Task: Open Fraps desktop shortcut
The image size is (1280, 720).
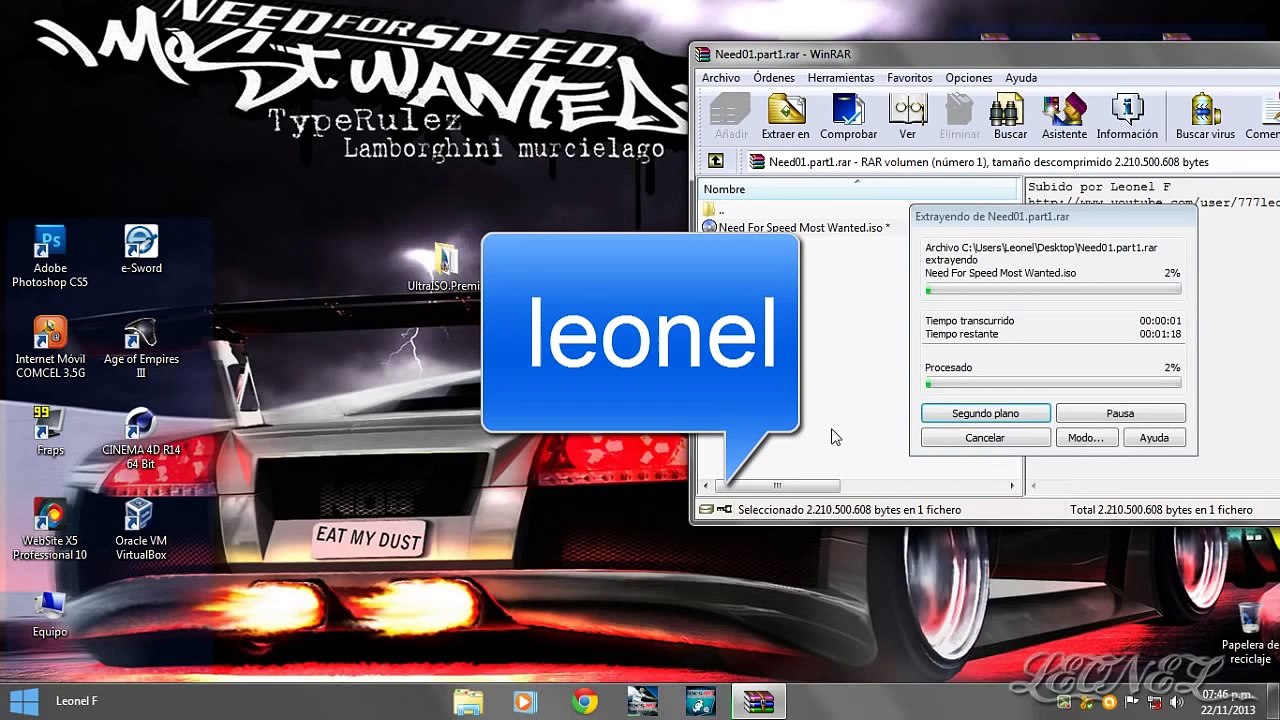Action: pos(50,432)
